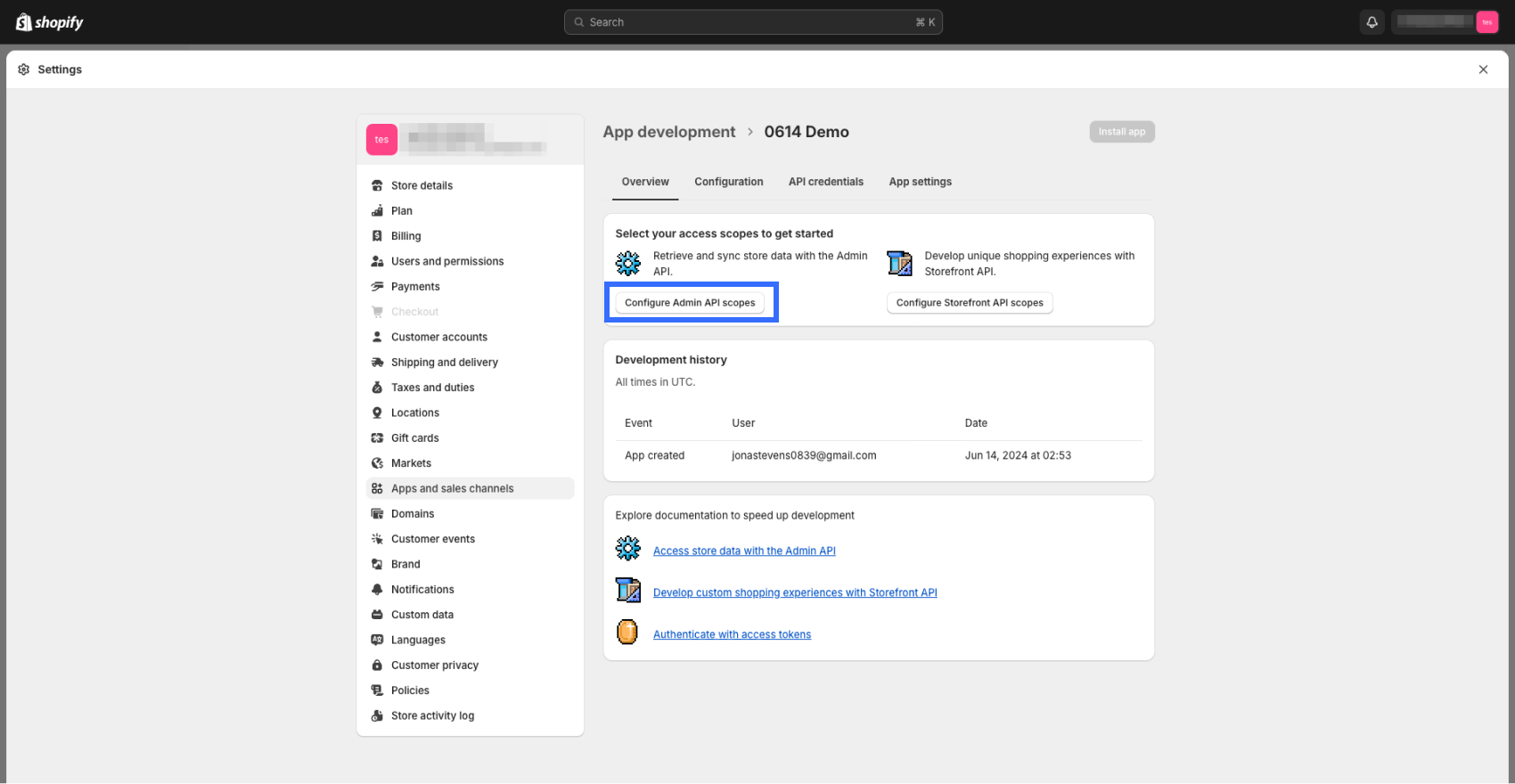Screen dimensions: 1515x784
Task: Click the Billing icon in the sidebar
Action: pyautogui.click(x=377, y=236)
